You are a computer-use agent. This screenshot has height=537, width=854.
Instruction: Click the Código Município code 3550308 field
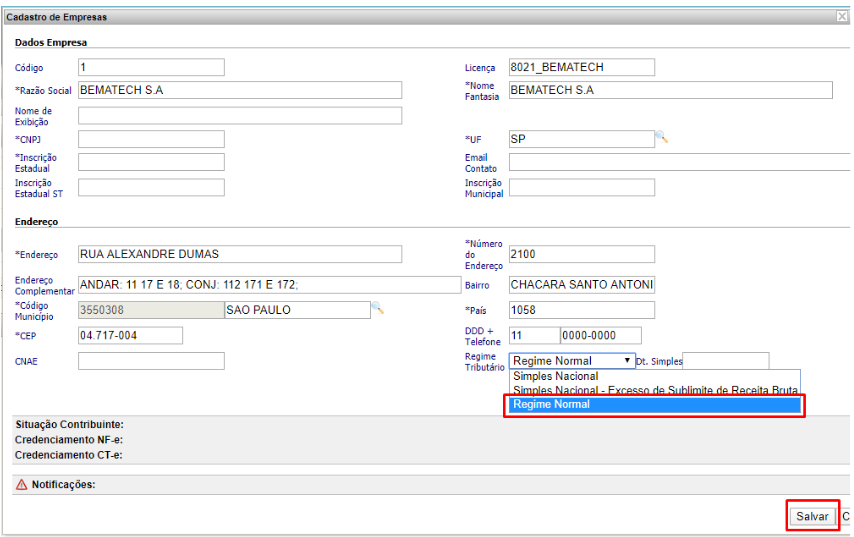[151, 310]
